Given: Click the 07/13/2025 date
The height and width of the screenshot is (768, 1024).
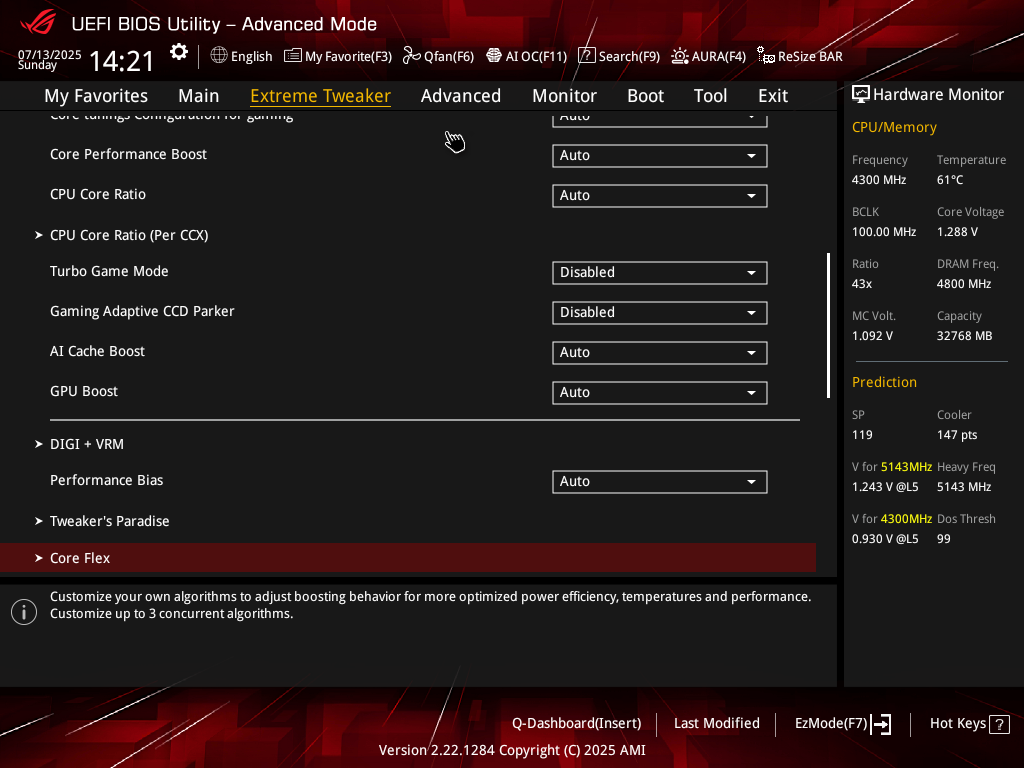Looking at the screenshot, I should (x=50, y=55).
